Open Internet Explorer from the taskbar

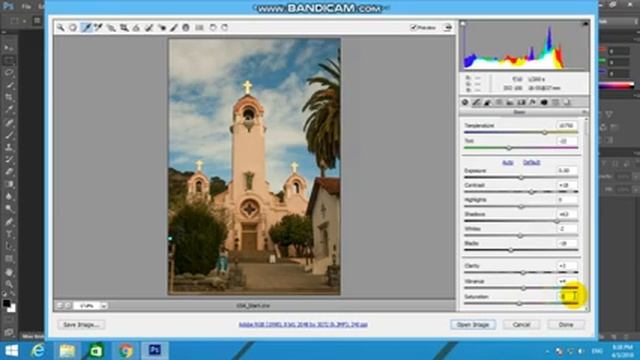coord(38,351)
